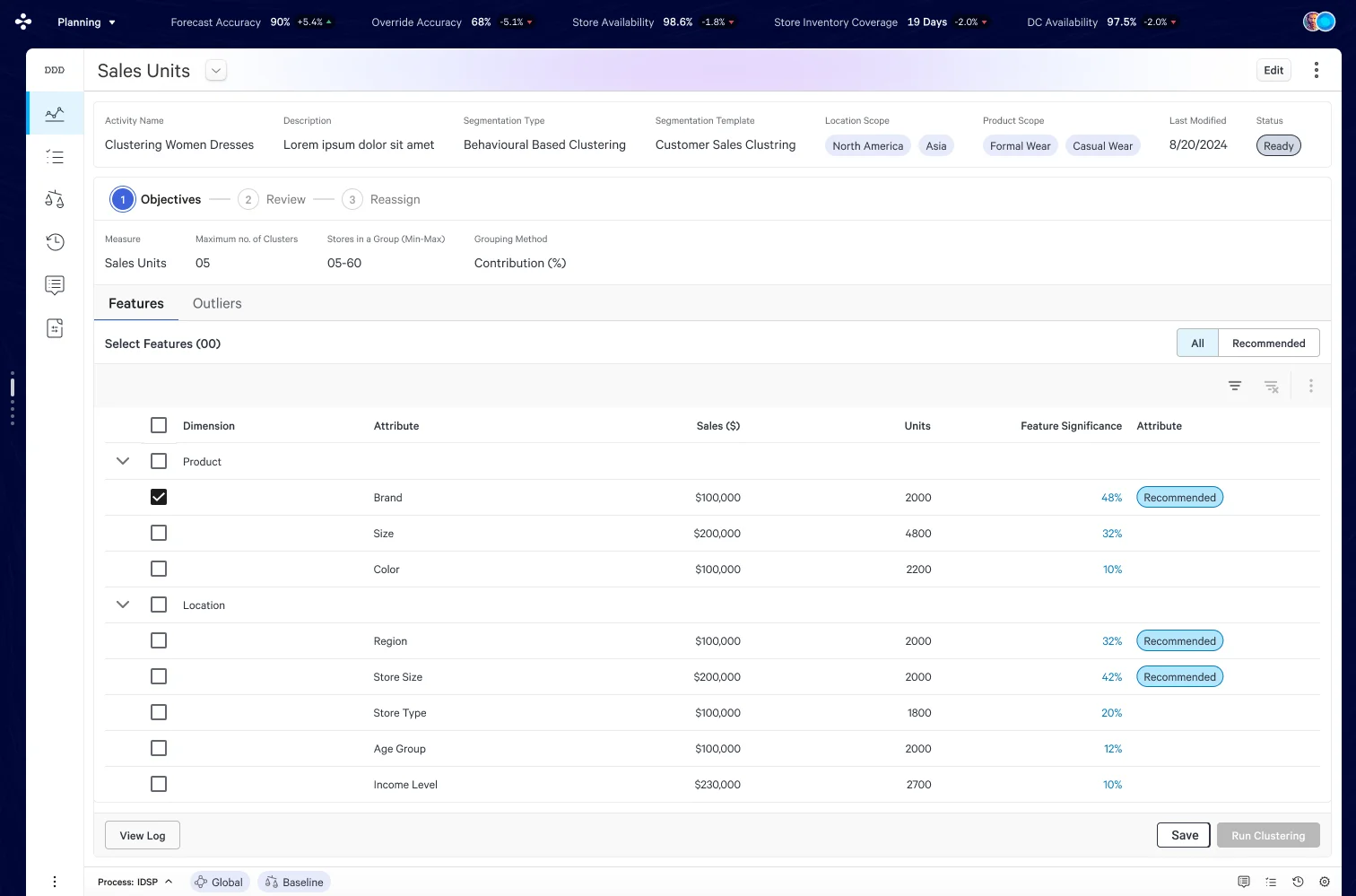The width and height of the screenshot is (1356, 896).
Task: Click the Formal Wear product chip
Action: click(1021, 145)
